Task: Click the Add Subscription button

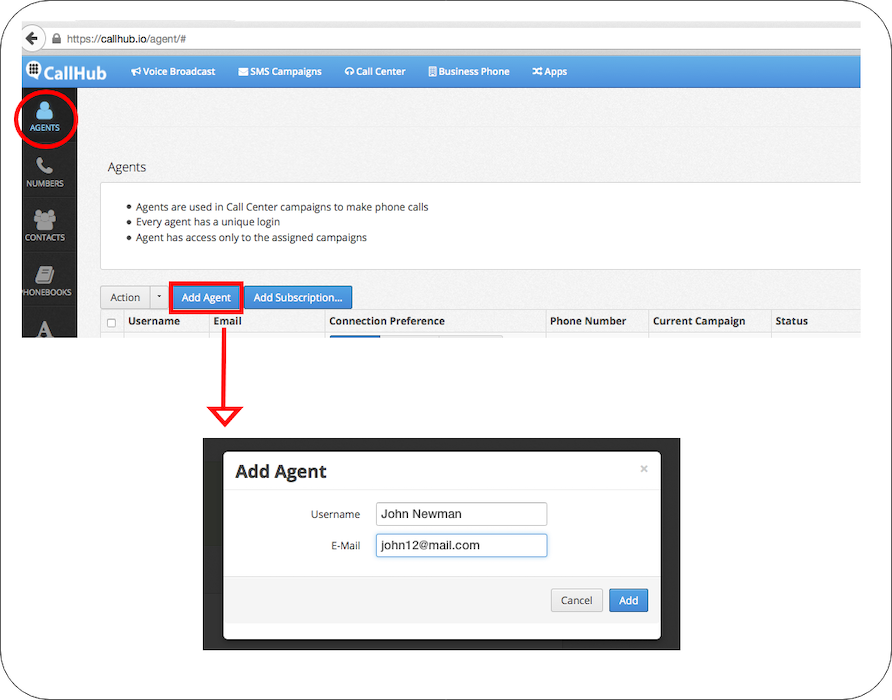Action: point(298,298)
